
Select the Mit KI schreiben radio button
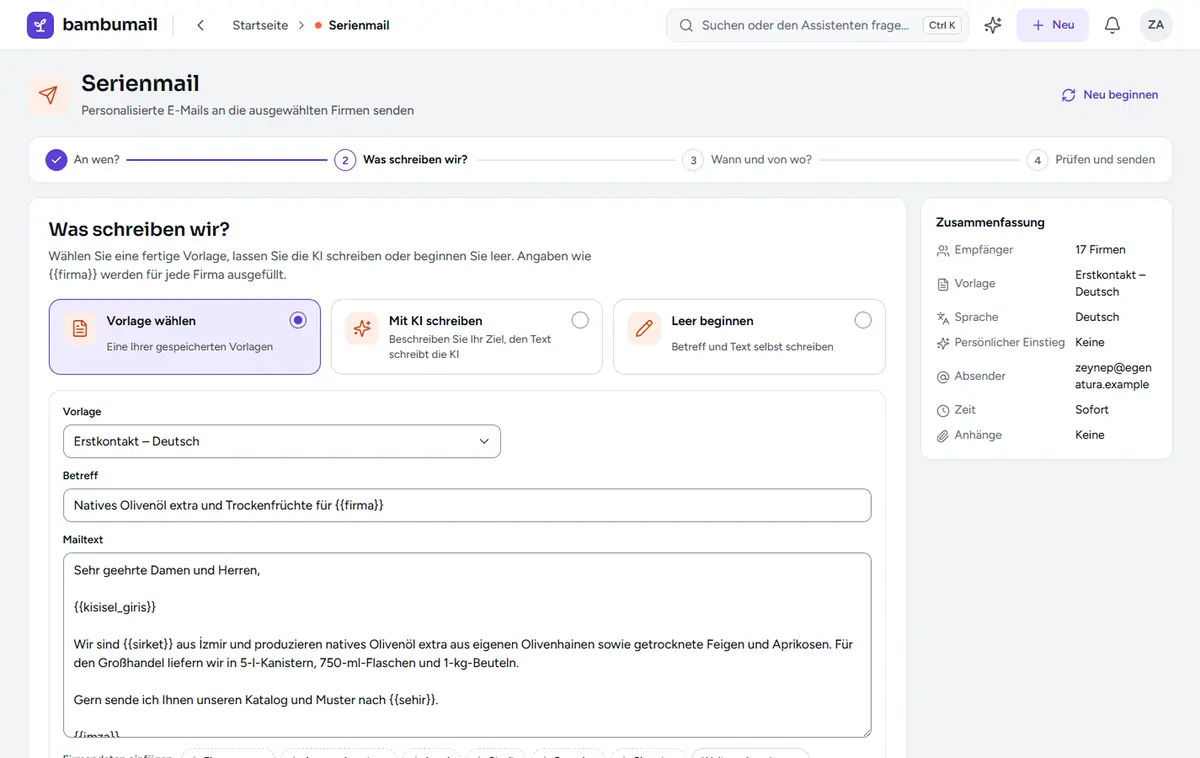pos(580,320)
